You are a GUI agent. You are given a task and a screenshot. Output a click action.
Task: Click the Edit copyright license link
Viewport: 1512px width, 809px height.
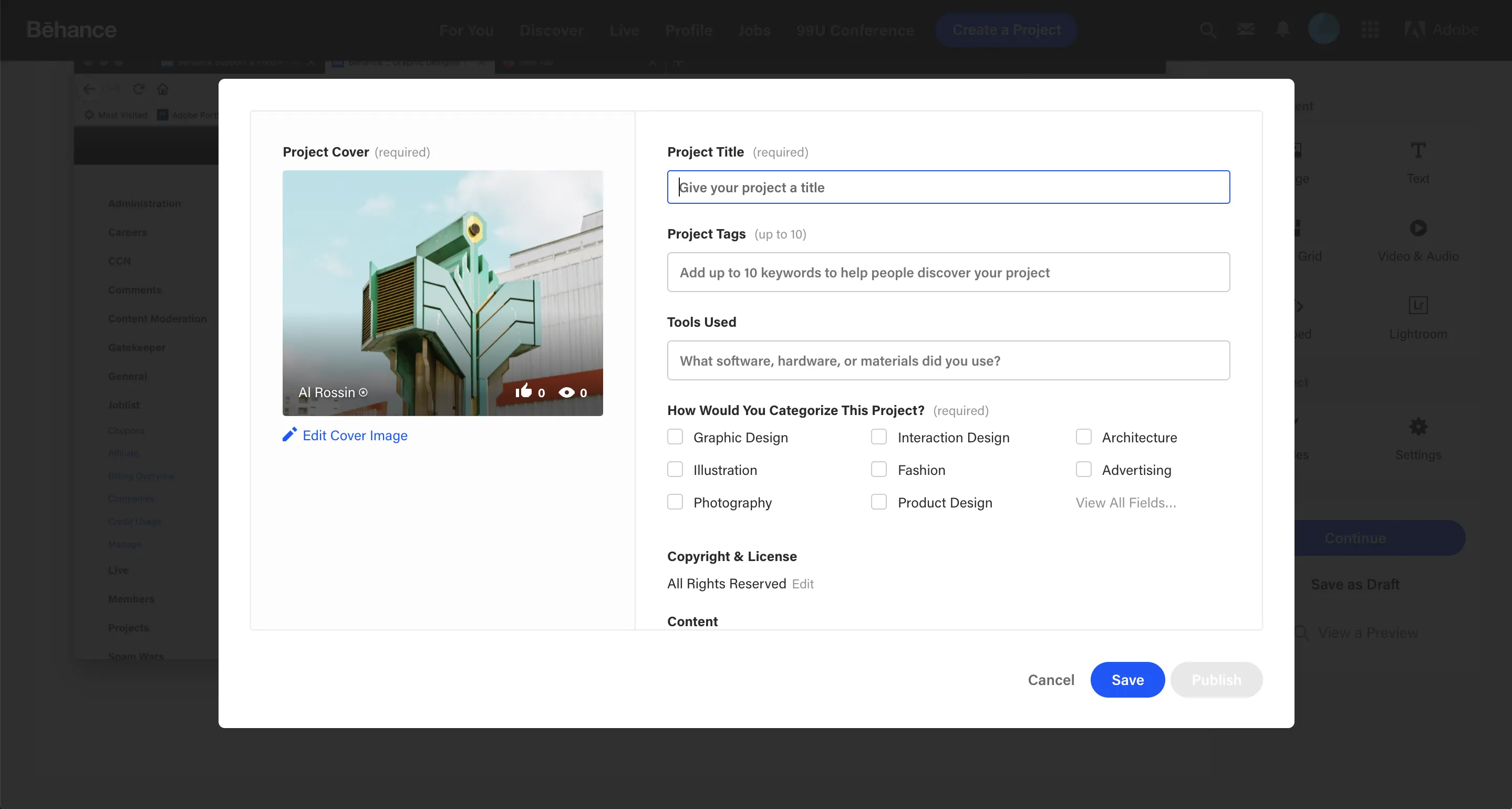click(802, 583)
